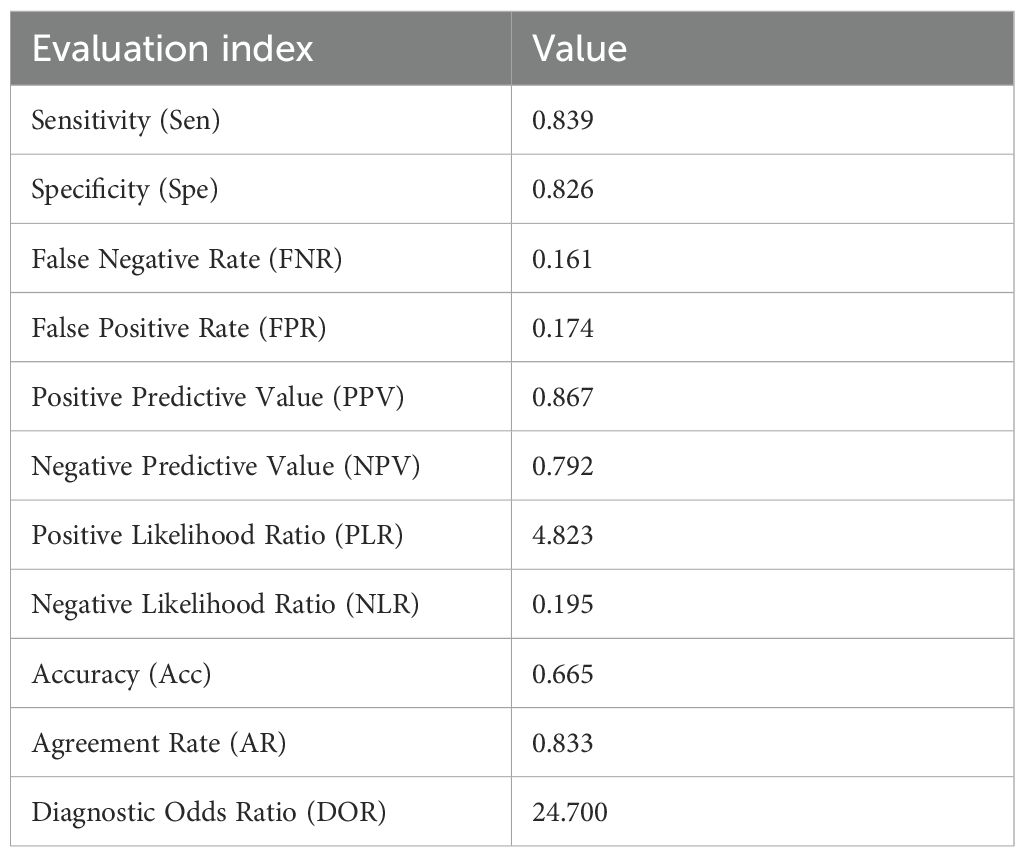Click the PPV value 0.867

[x=562, y=397]
